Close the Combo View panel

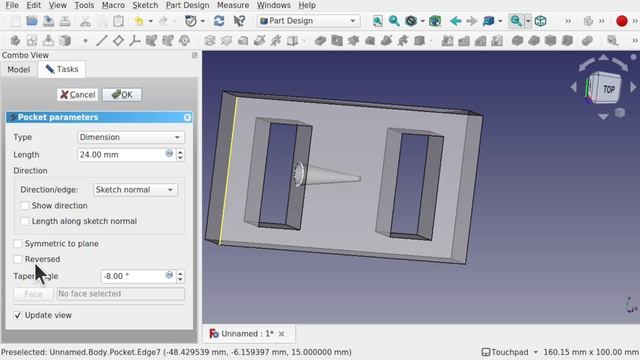195,55
